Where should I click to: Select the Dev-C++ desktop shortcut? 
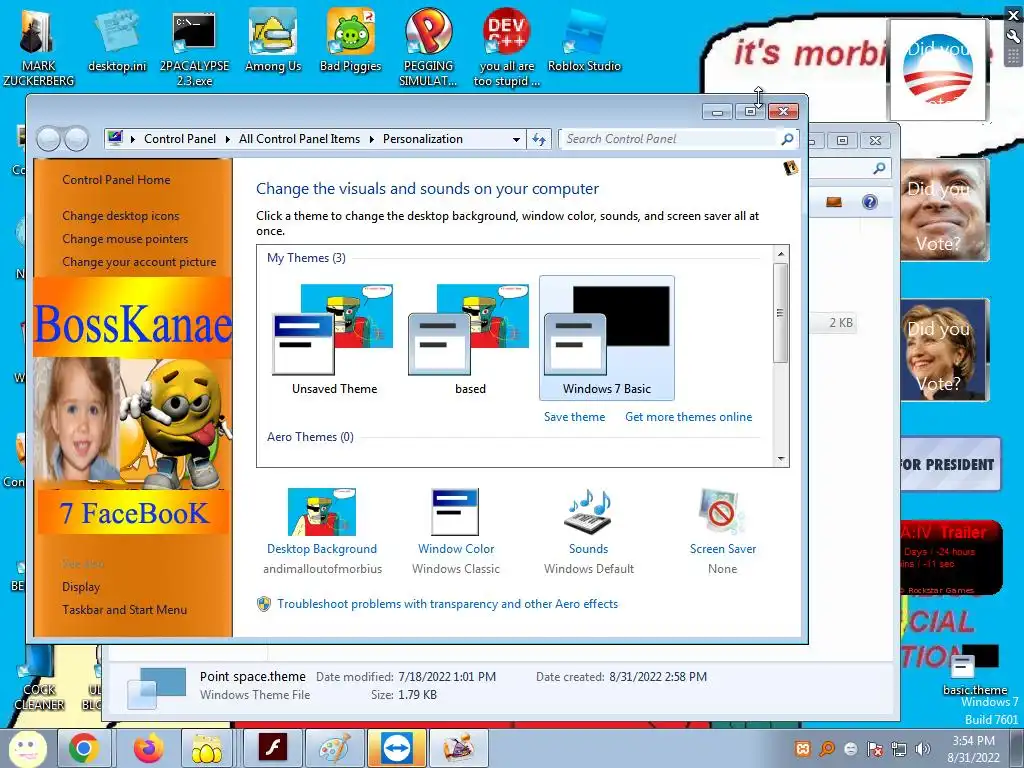507,47
